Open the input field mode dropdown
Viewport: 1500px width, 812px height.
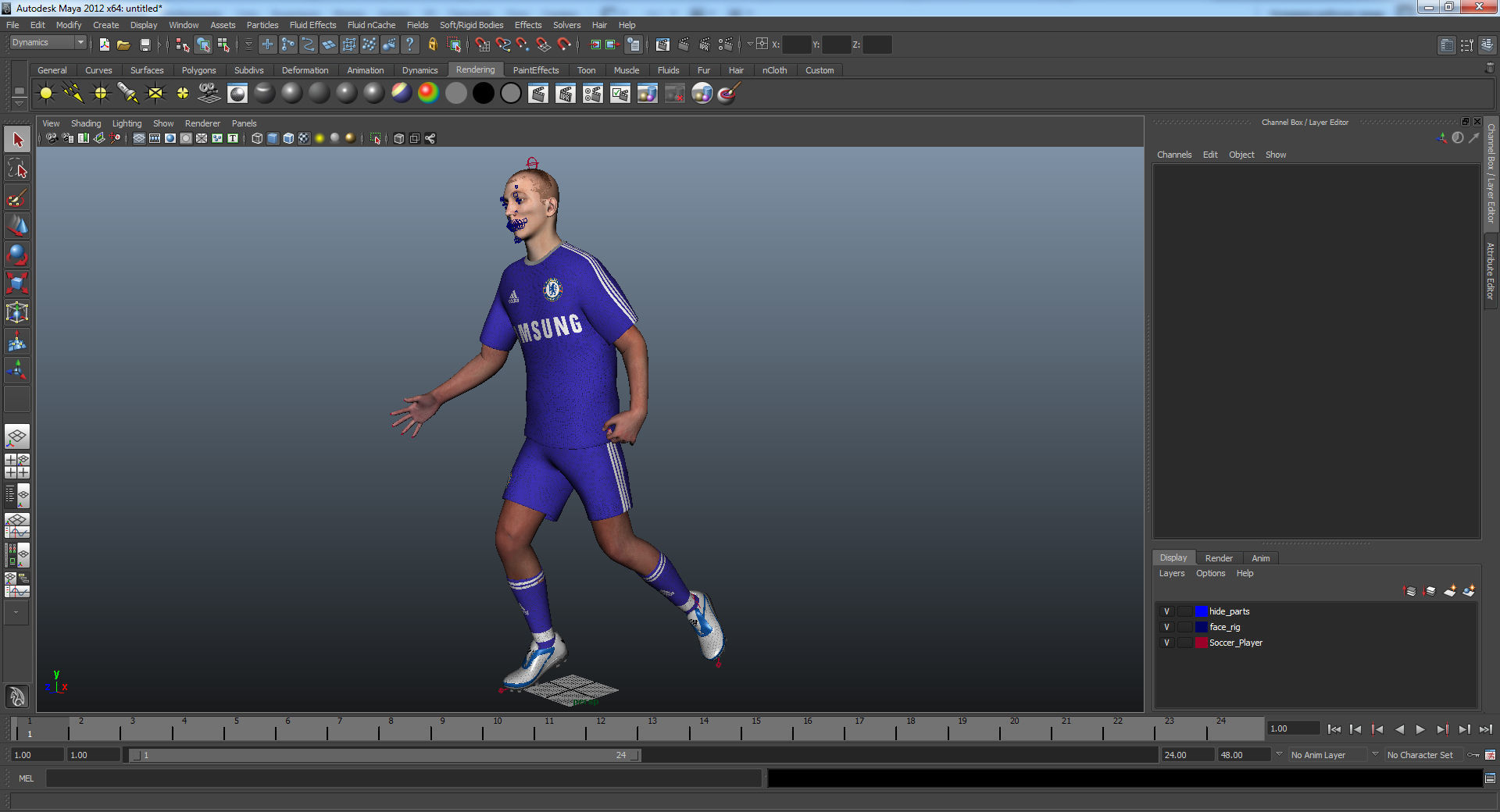click(x=750, y=45)
